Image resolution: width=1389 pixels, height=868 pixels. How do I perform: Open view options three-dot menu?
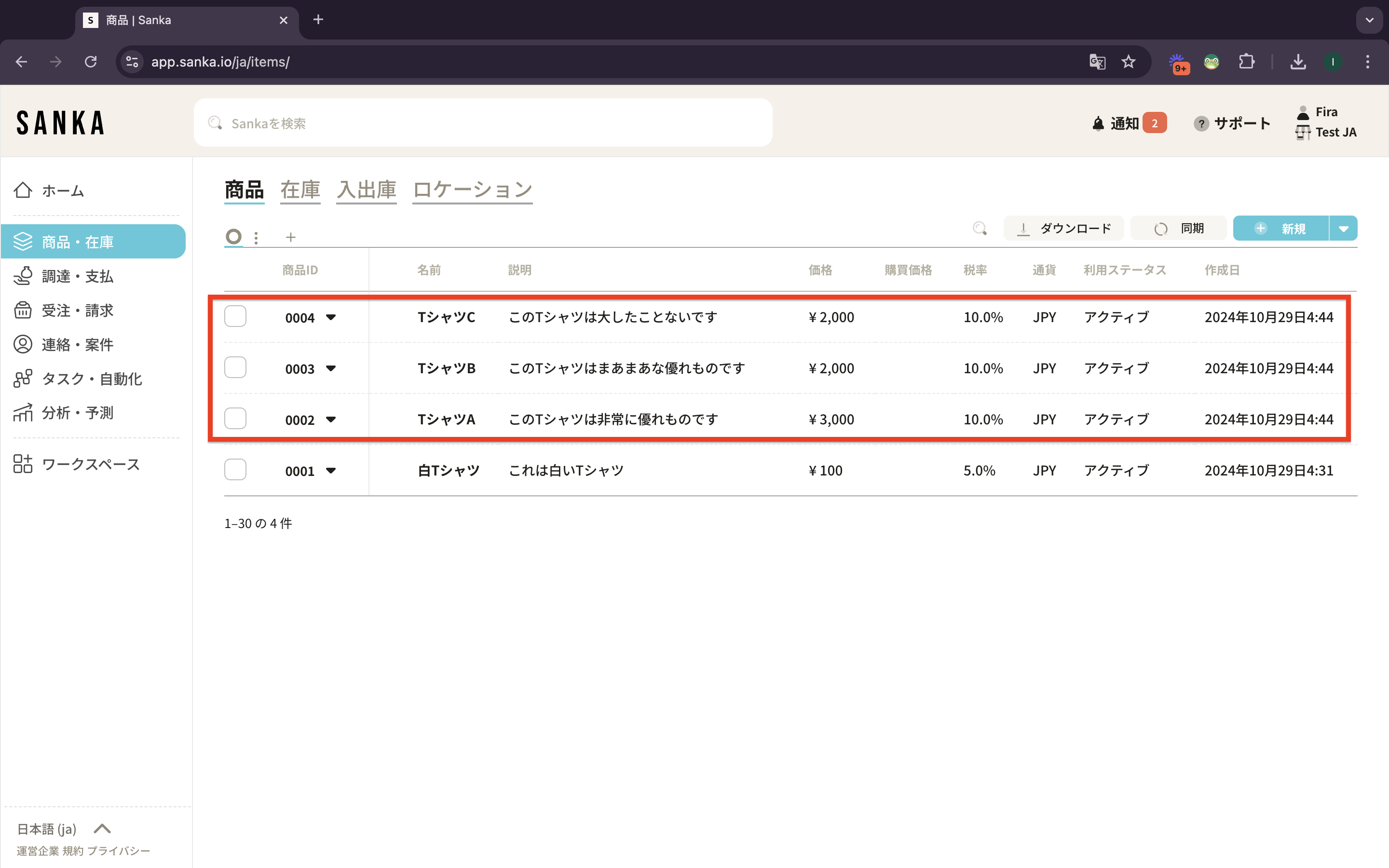click(x=256, y=237)
